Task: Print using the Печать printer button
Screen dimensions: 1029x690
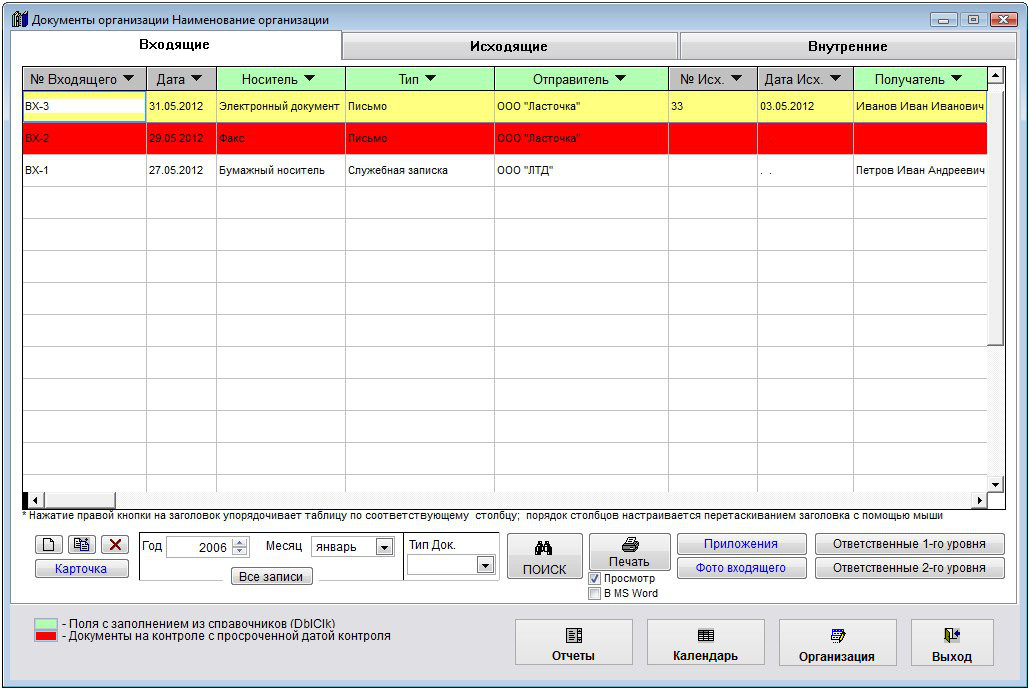Action: pyautogui.click(x=630, y=552)
